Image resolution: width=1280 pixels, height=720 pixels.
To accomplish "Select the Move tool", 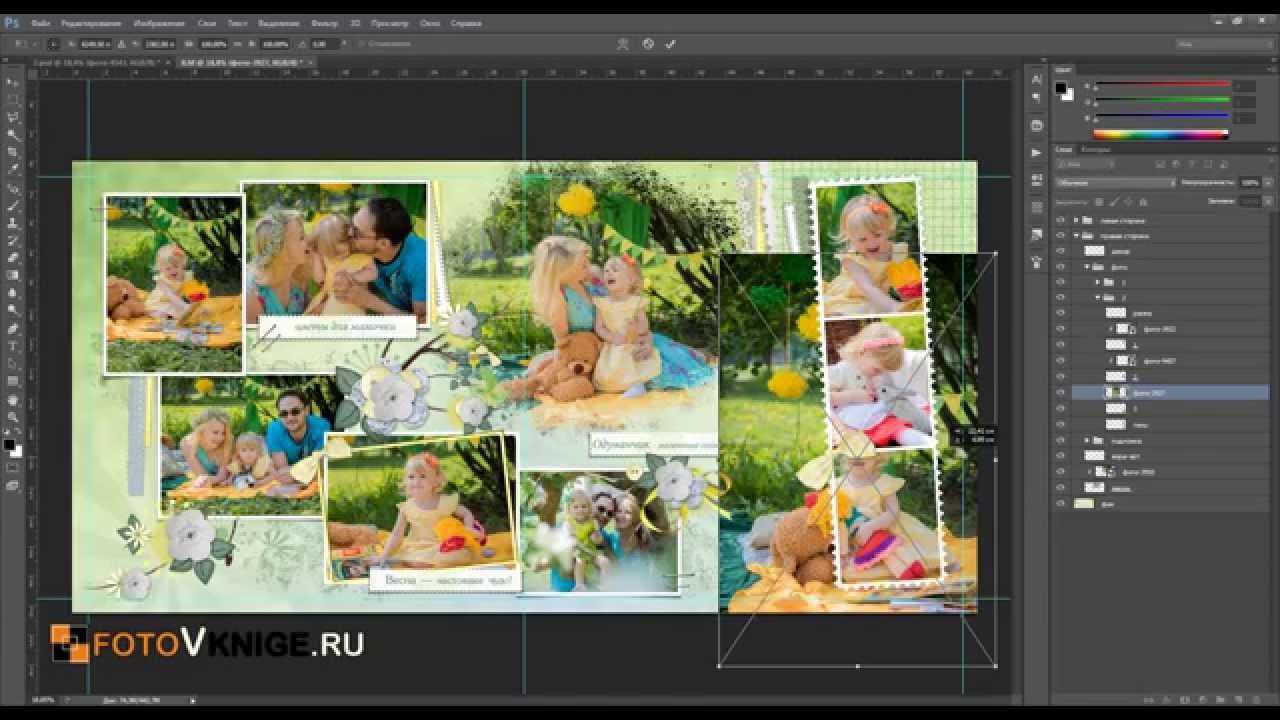I will tap(13, 82).
